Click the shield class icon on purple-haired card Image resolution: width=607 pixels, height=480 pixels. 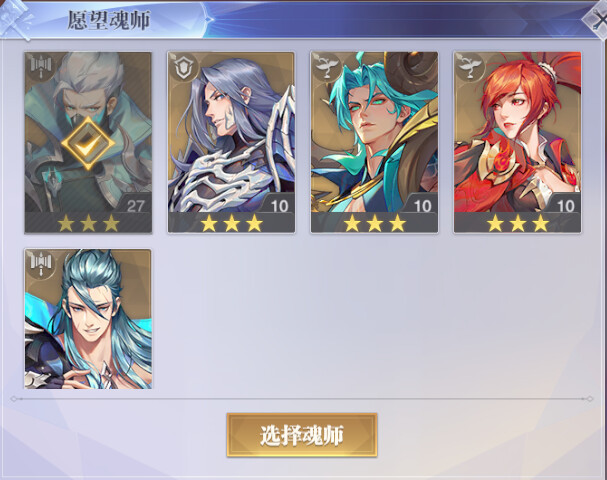184,68
